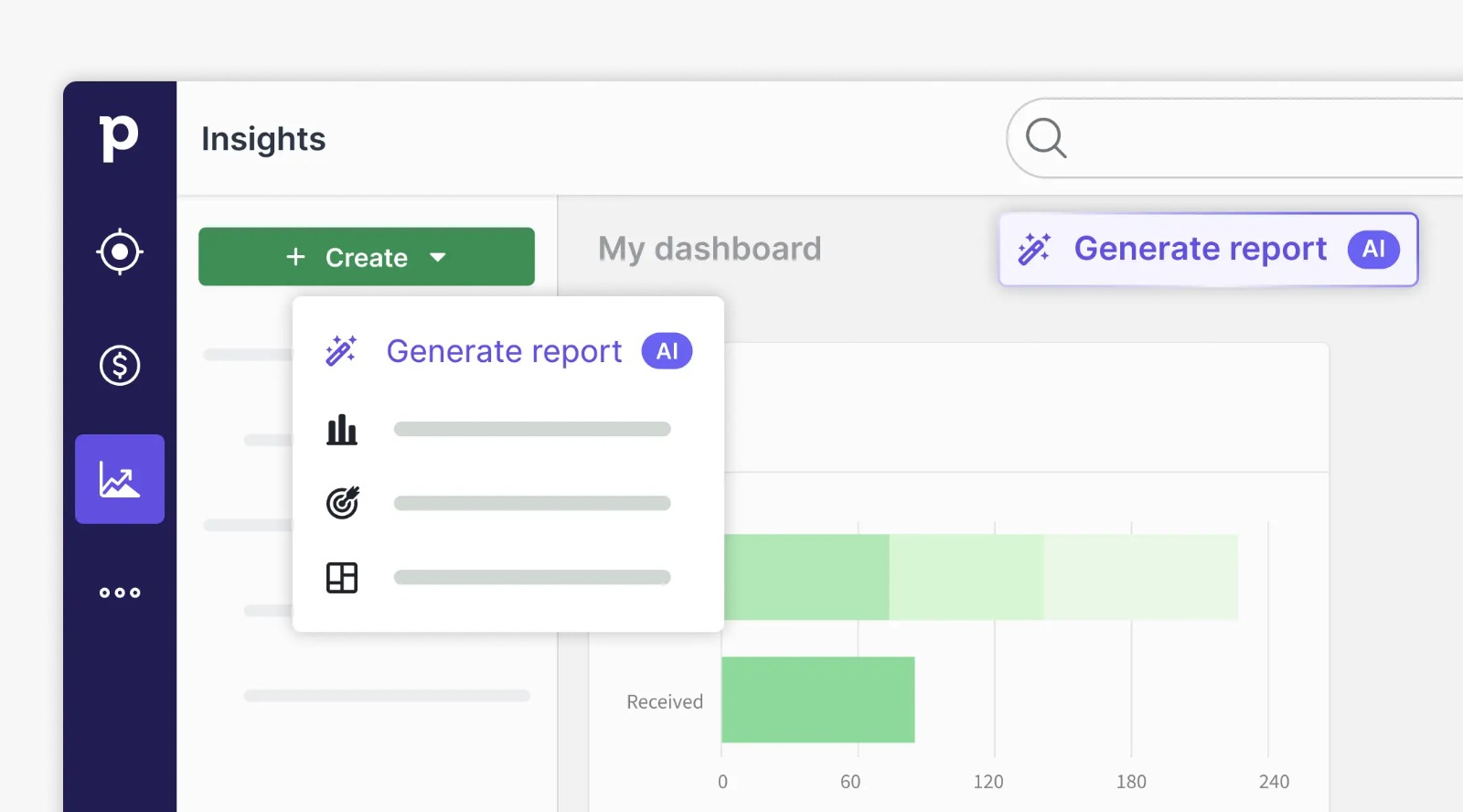Click the 240 axis value
This screenshot has height=812, width=1463.
[1274, 782]
